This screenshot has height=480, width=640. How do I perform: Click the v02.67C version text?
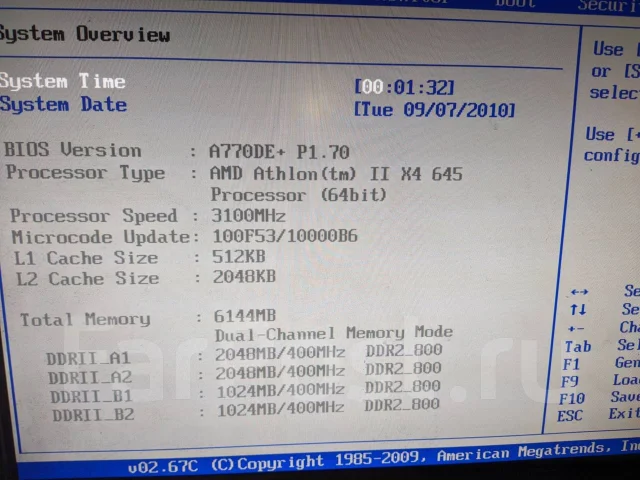[x=164, y=467]
